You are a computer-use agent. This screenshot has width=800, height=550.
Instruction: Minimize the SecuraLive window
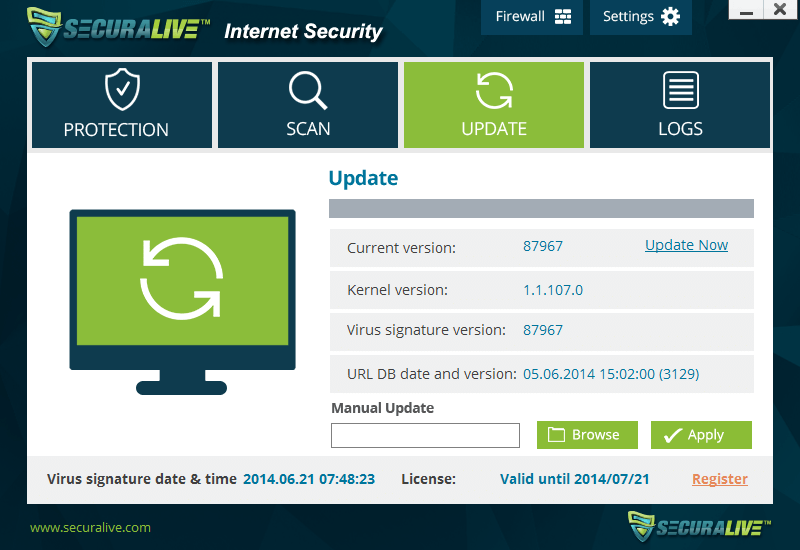pos(746,10)
